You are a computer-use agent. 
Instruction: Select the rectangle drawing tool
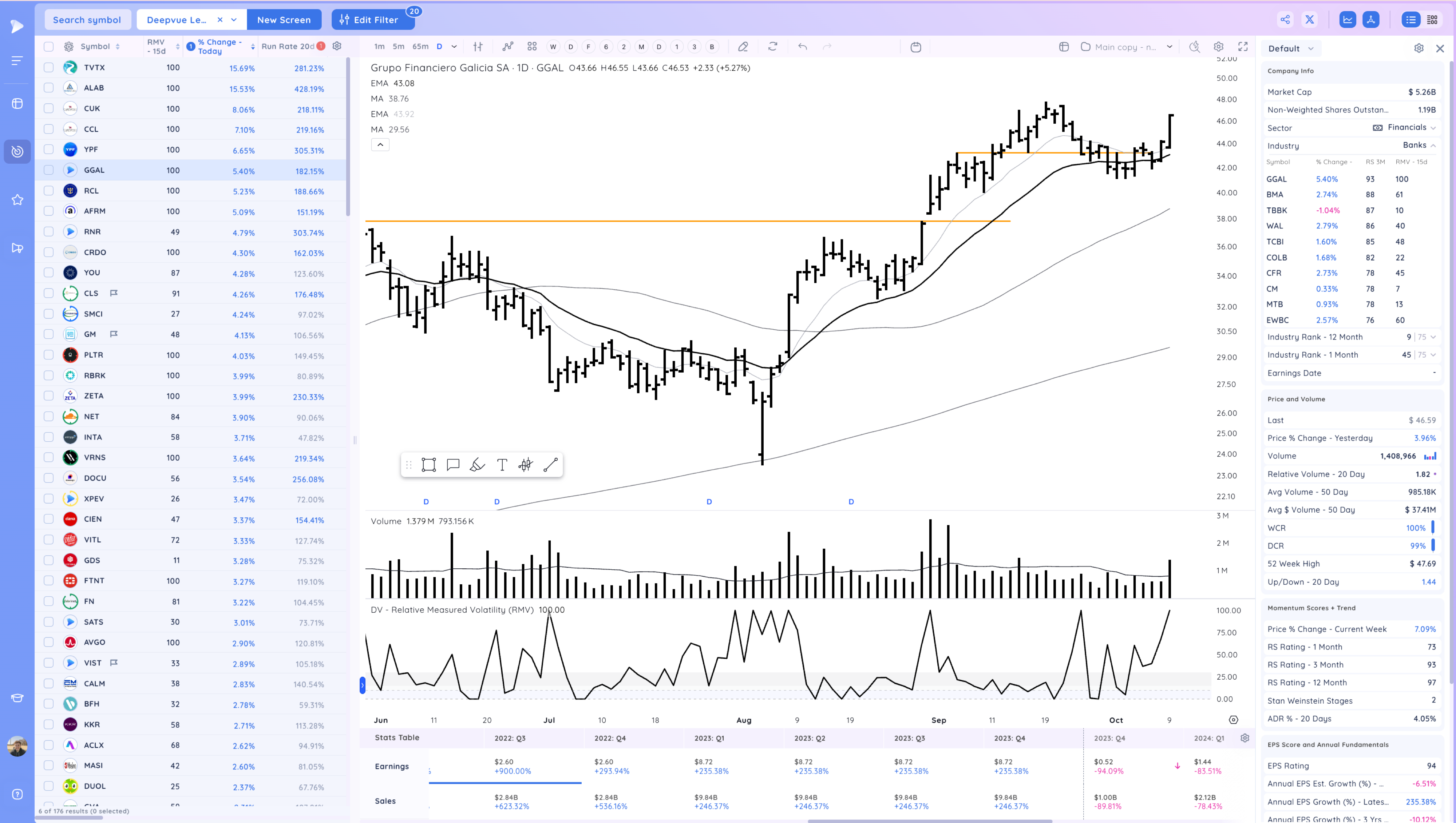[428, 465]
